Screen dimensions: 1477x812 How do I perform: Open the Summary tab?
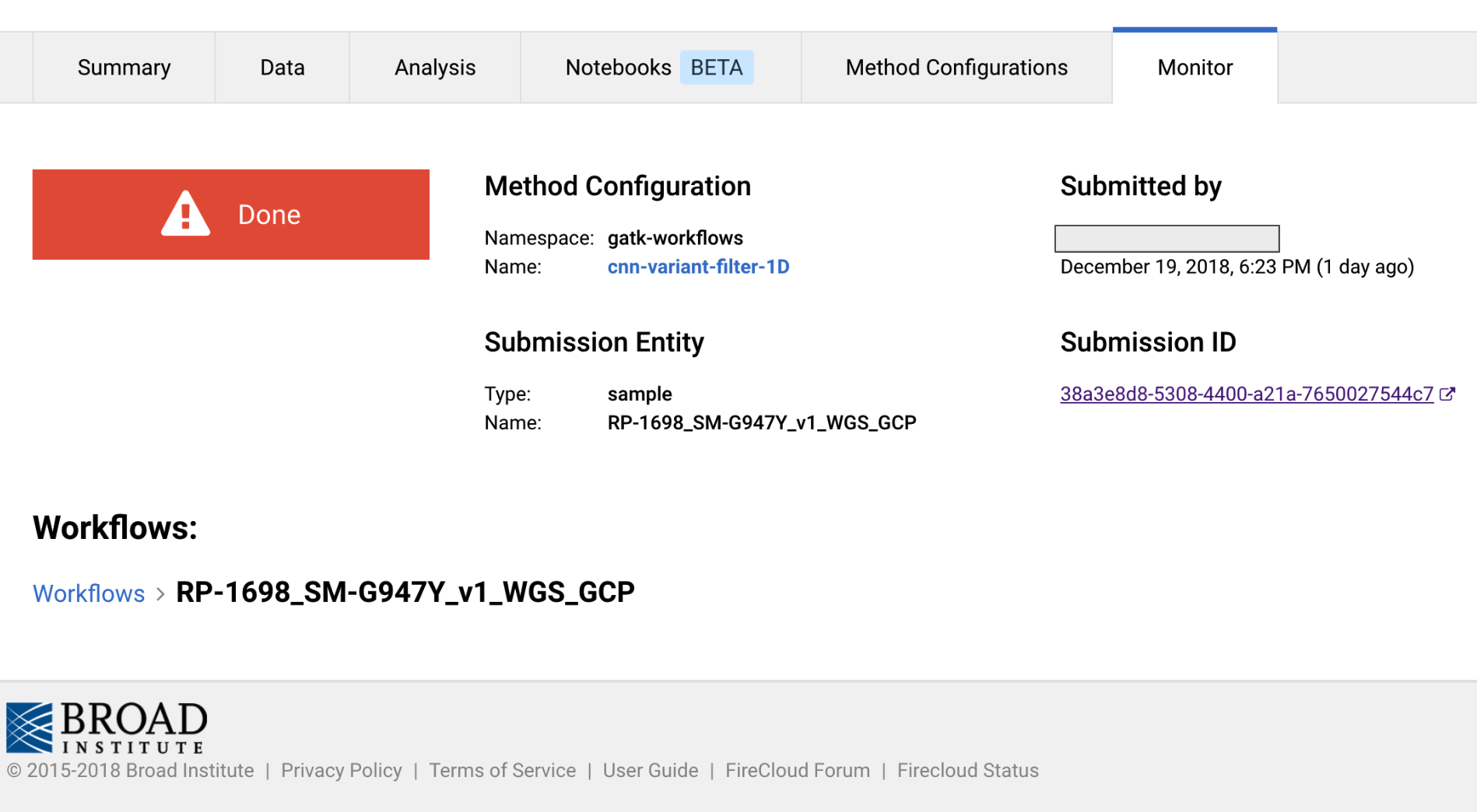coord(124,68)
